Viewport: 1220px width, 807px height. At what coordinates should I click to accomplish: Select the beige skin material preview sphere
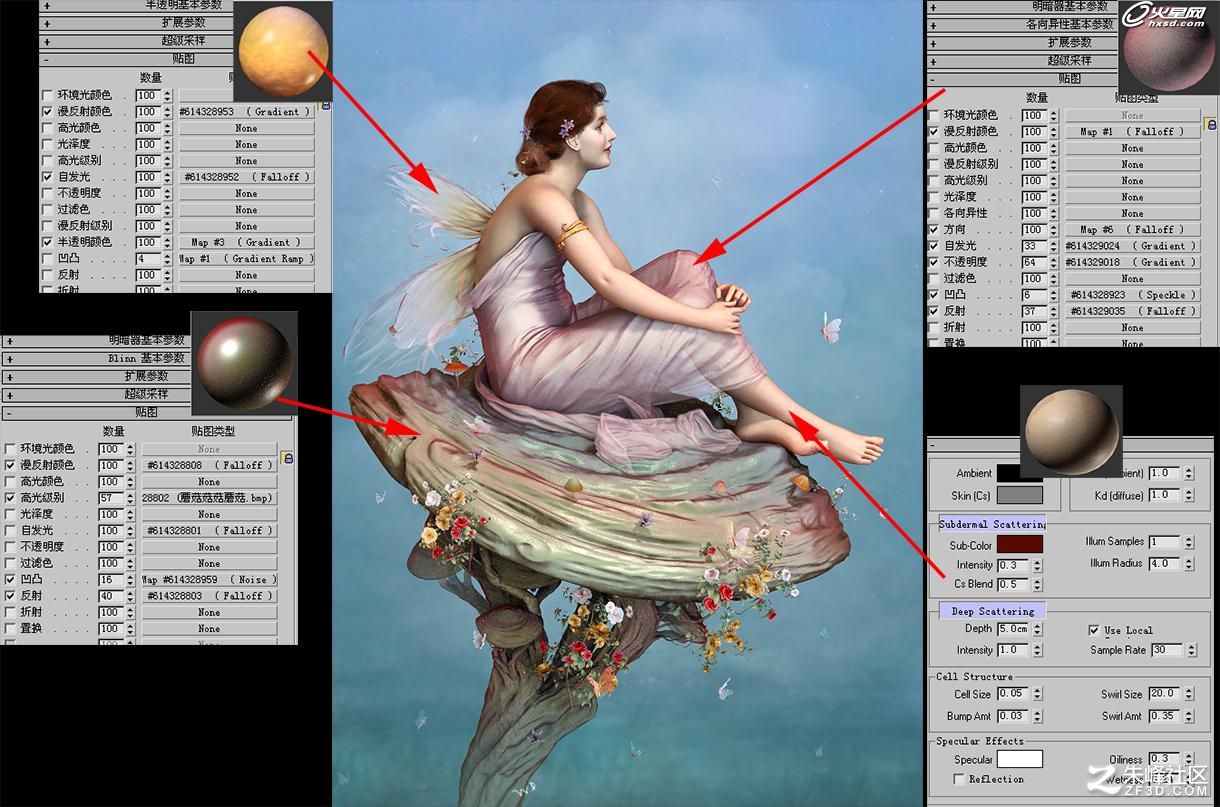[1072, 433]
